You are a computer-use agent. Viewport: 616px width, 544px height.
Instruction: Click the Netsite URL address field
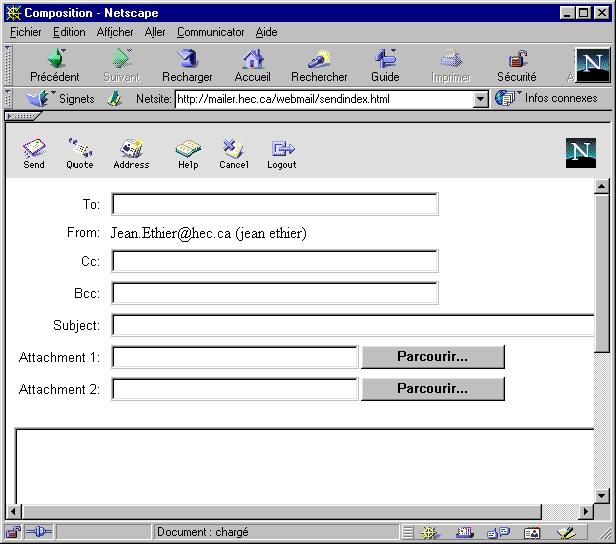pyautogui.click(x=324, y=99)
